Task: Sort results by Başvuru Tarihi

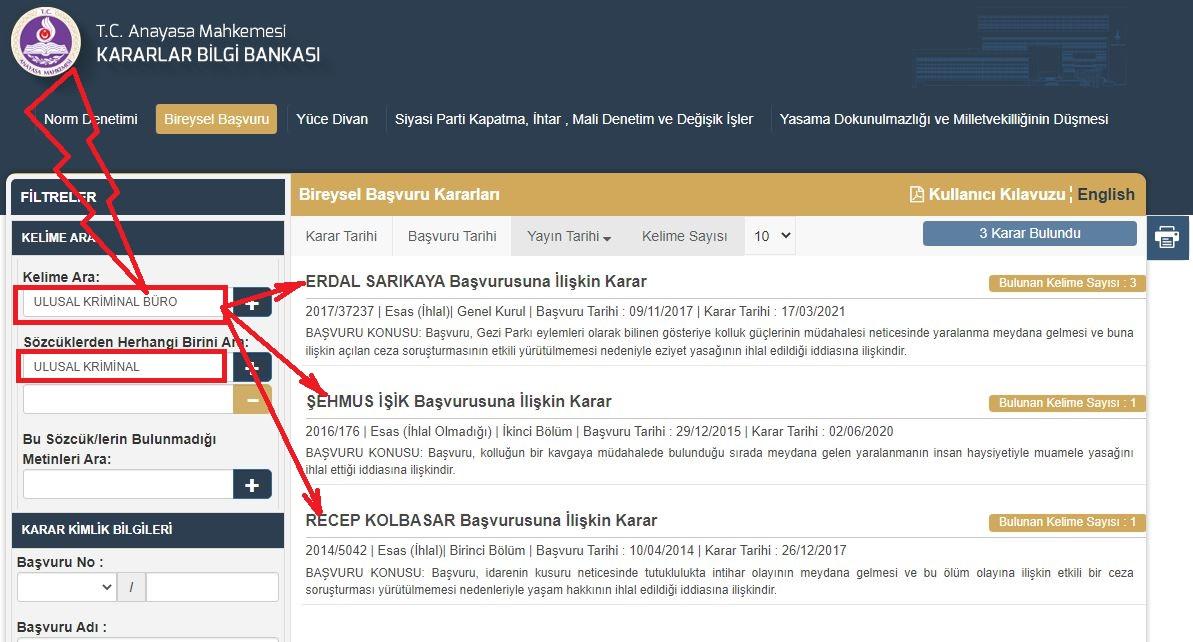Action: tap(452, 236)
